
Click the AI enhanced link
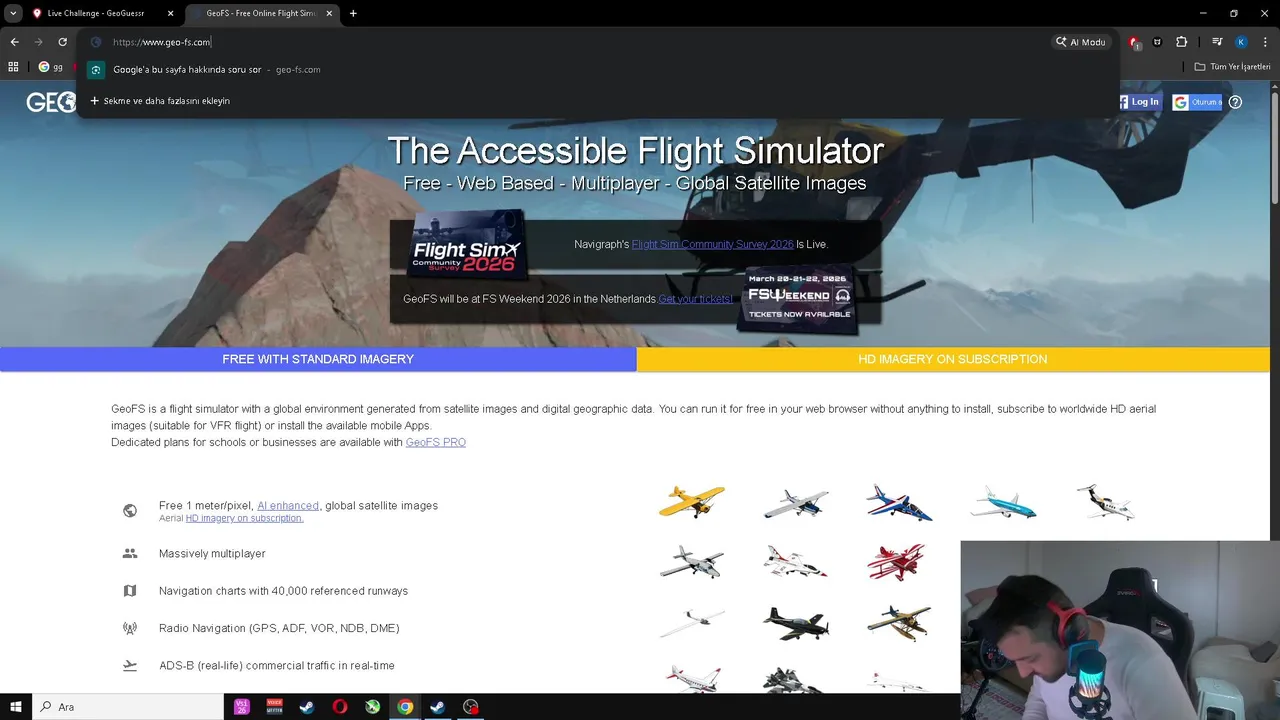click(x=288, y=506)
